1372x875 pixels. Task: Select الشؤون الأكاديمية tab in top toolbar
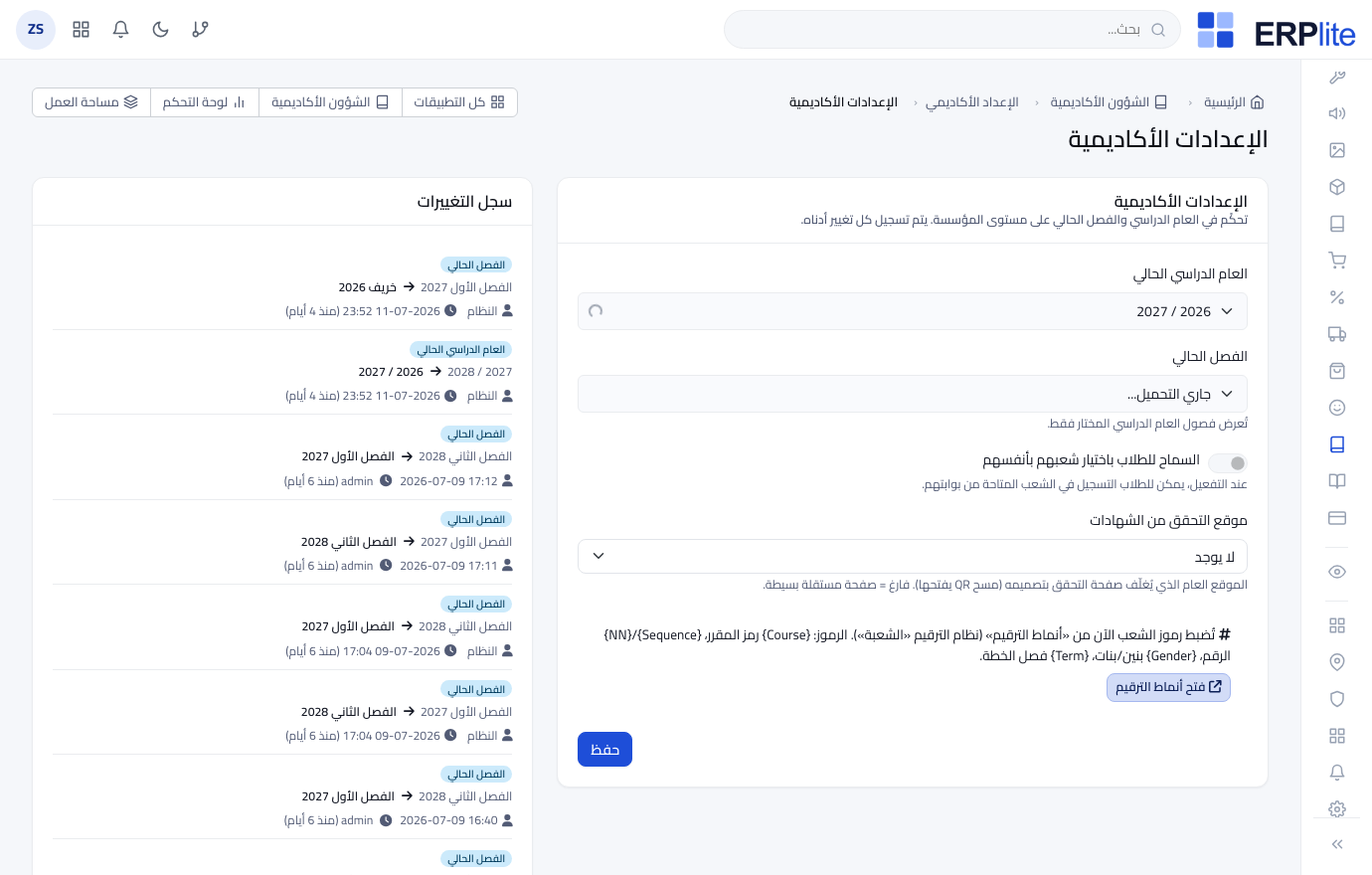coord(330,102)
